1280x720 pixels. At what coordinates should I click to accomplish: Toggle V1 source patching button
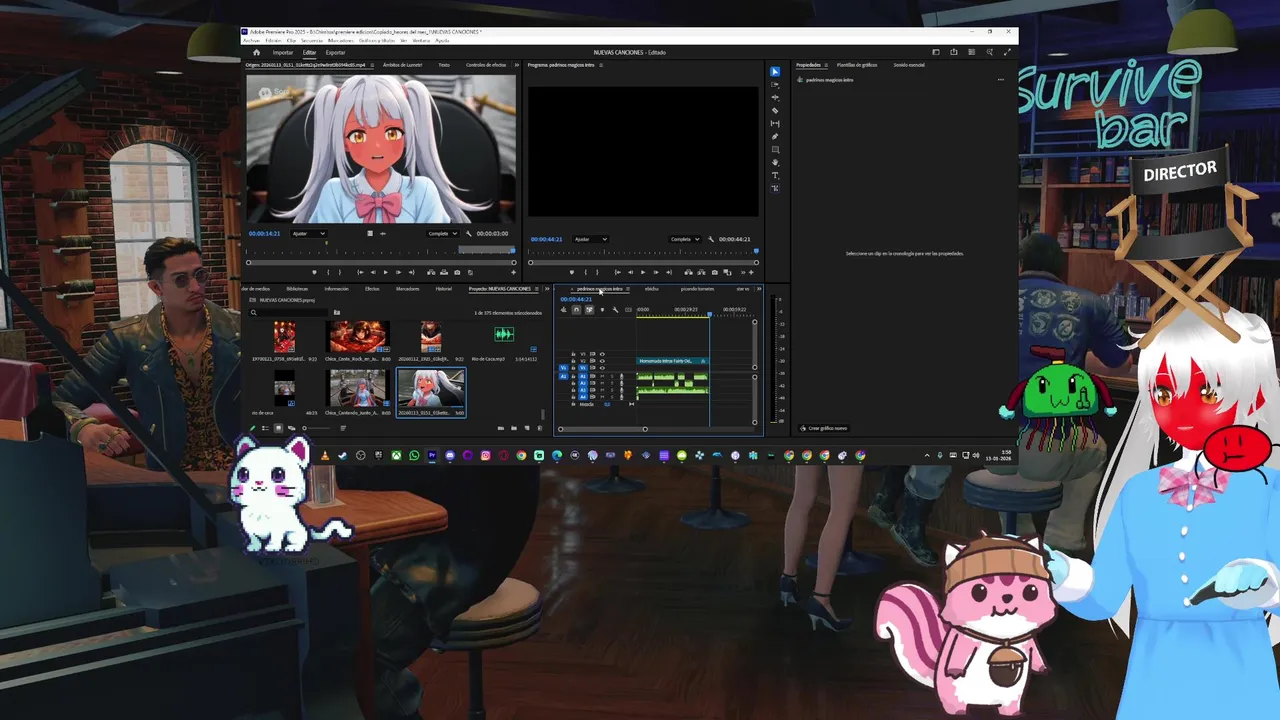563,368
